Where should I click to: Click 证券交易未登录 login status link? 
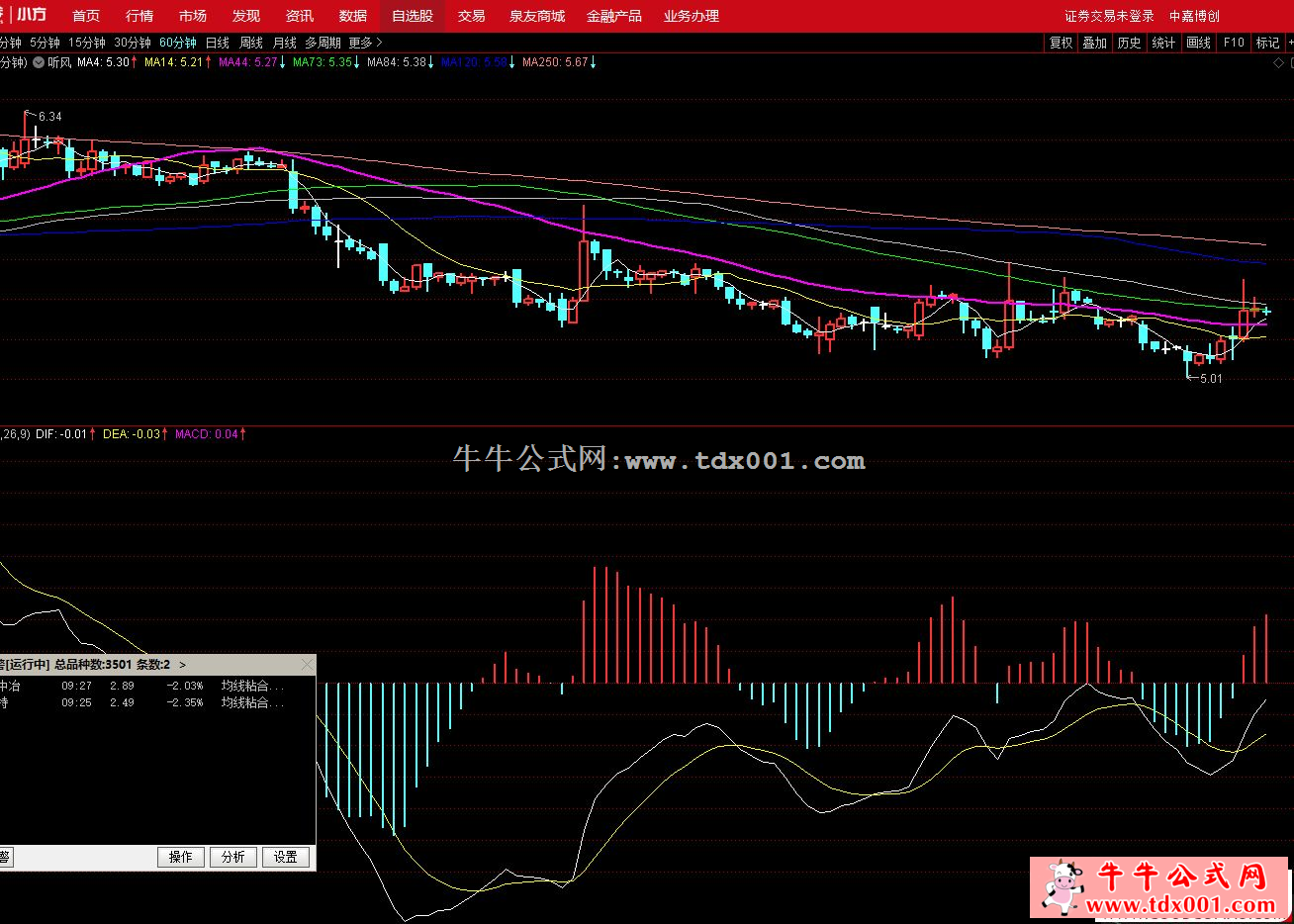(1110, 16)
